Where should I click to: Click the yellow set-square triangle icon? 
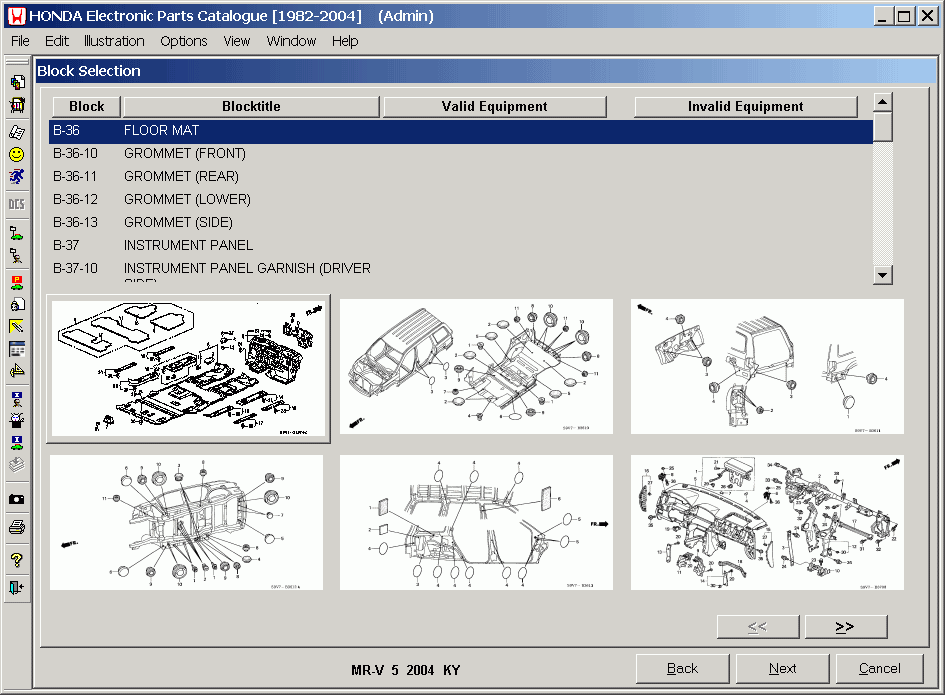[17, 371]
